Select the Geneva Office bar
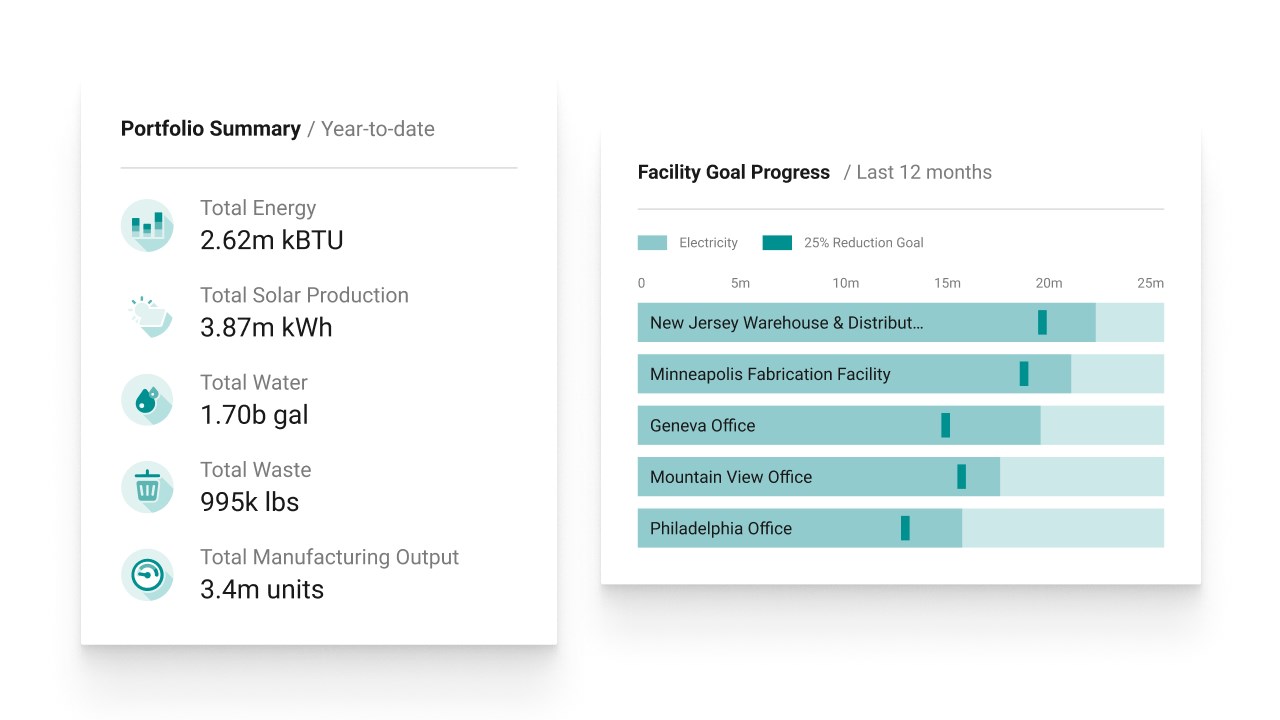The image size is (1280, 720). tap(838, 425)
